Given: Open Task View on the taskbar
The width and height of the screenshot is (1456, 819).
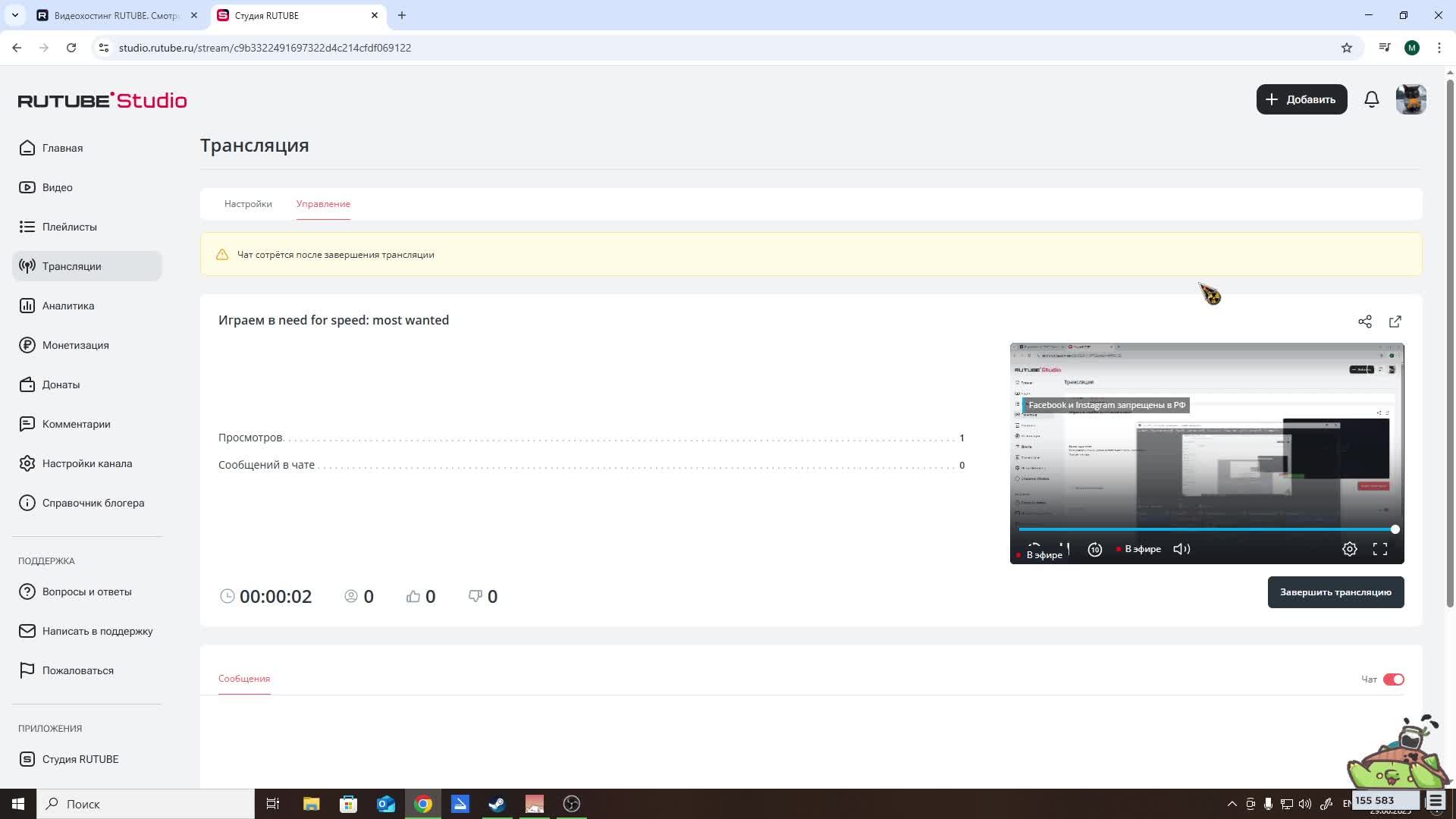Looking at the screenshot, I should point(273,804).
